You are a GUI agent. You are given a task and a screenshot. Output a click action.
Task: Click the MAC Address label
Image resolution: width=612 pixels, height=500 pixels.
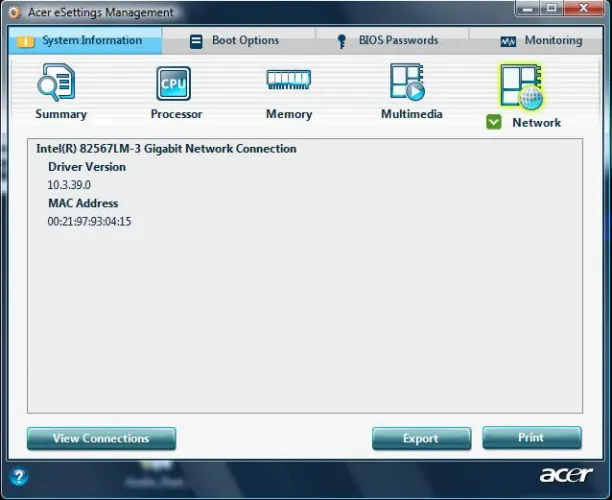click(83, 203)
